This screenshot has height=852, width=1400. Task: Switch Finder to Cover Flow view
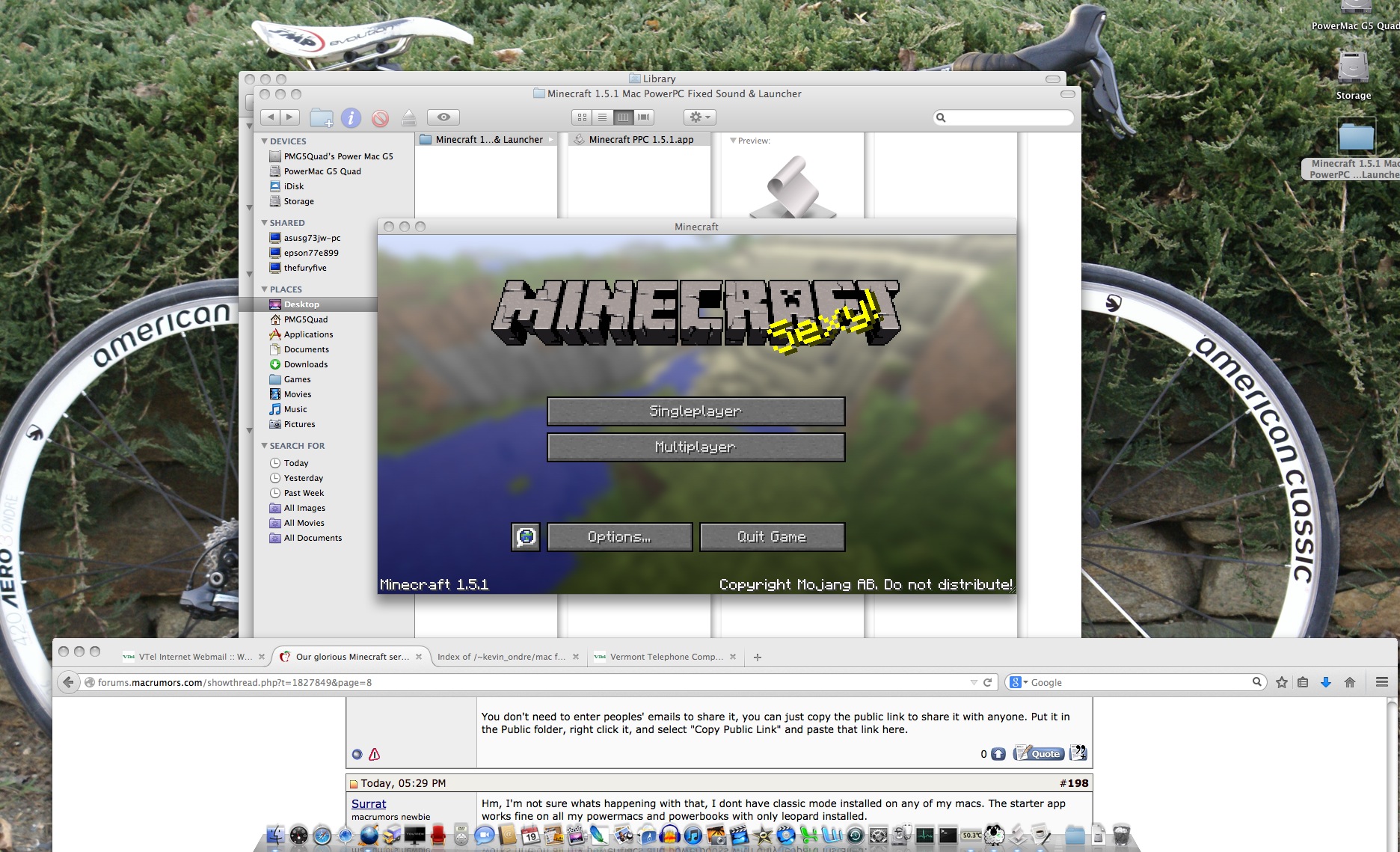click(643, 117)
